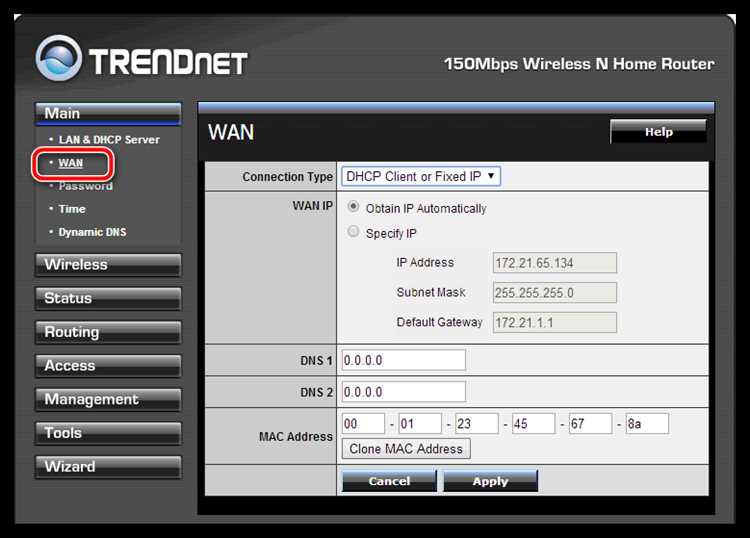Open the Management menu section
The image size is (750, 538).
[x=108, y=400]
